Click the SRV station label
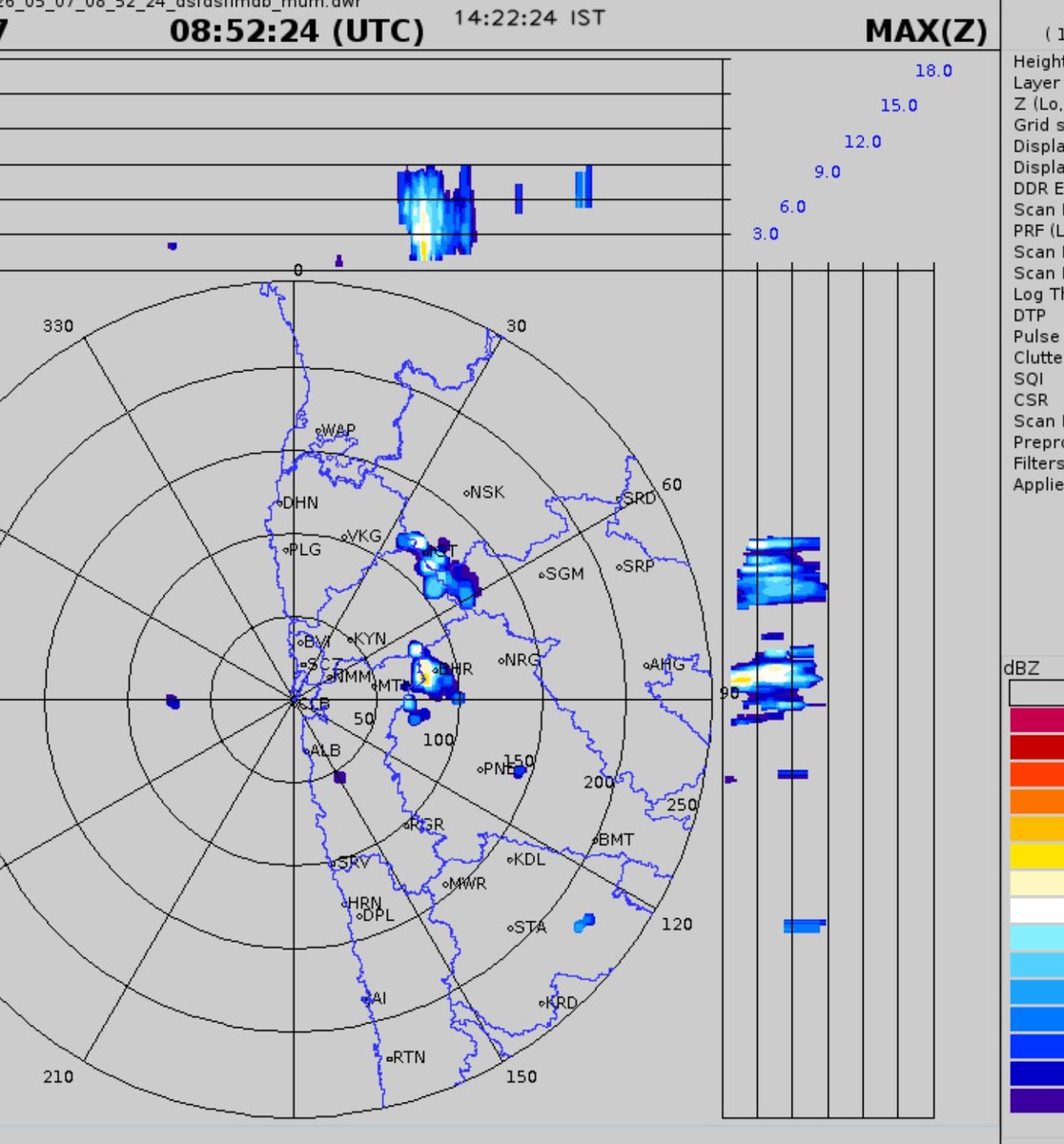Image resolution: width=1064 pixels, height=1144 pixels. click(x=352, y=863)
